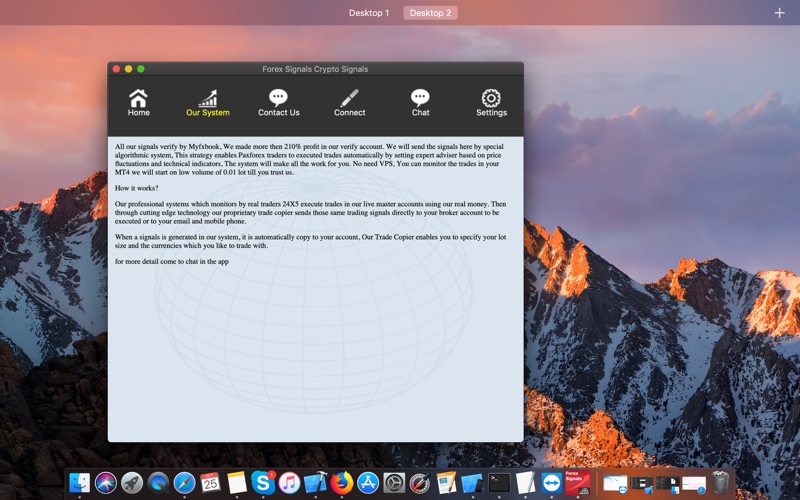Open Digital Color Meter dock icon

420,483
